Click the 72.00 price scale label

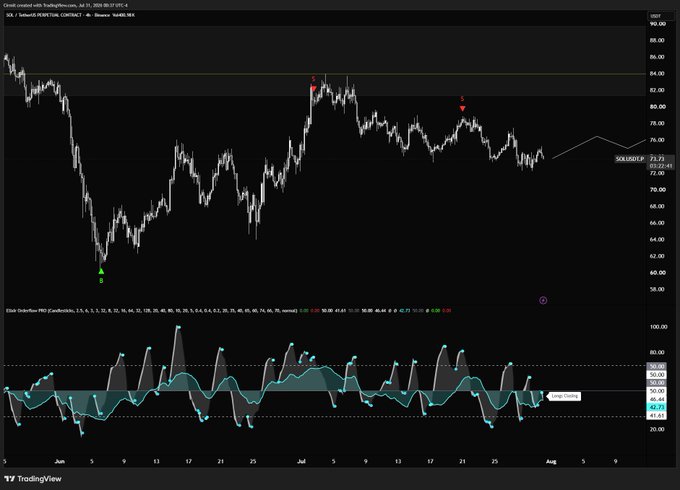[657, 173]
